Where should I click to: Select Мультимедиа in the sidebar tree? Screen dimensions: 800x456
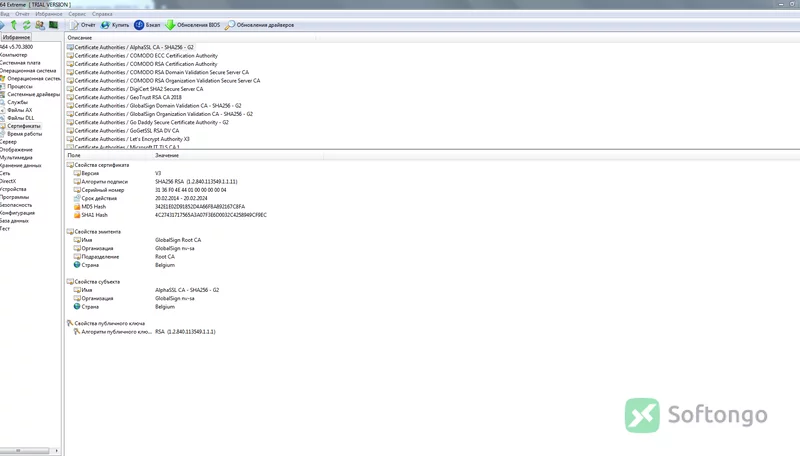click(x=16, y=158)
